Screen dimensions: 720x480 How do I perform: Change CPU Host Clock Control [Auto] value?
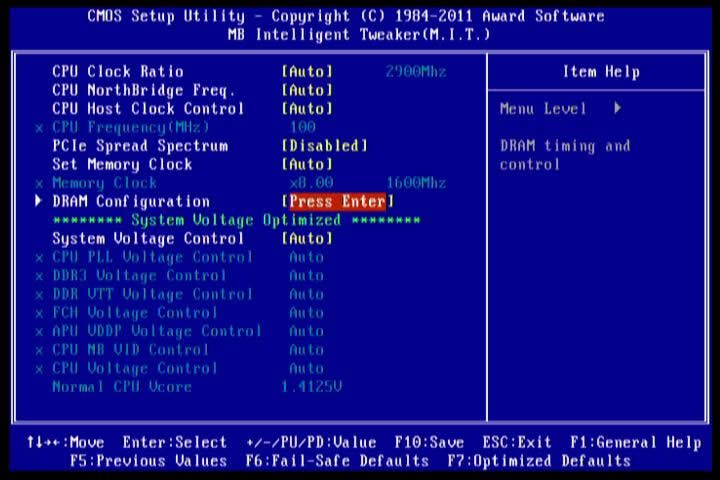coord(307,109)
